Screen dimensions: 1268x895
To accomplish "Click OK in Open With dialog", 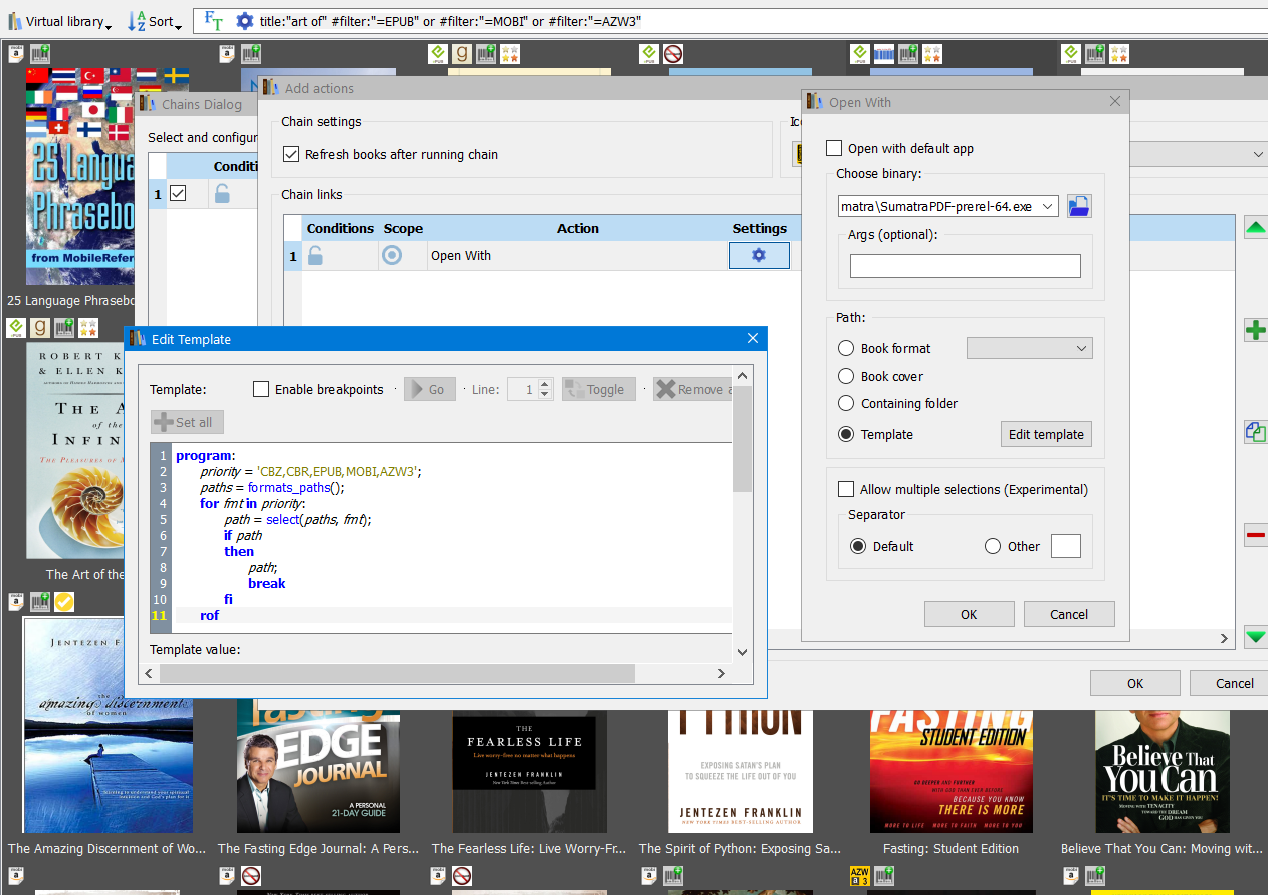I will point(969,614).
